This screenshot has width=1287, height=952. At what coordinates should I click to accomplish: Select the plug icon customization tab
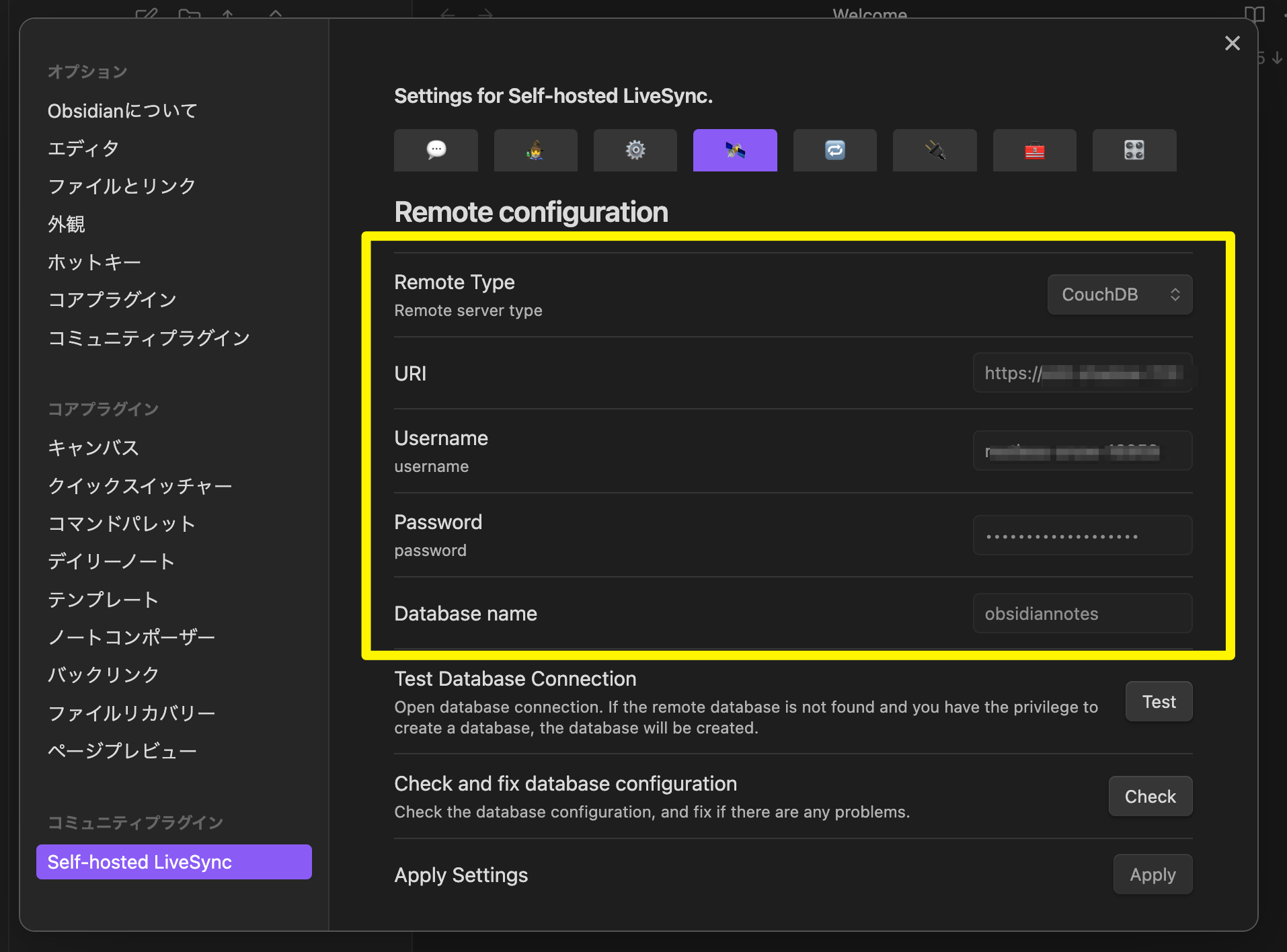pos(934,150)
